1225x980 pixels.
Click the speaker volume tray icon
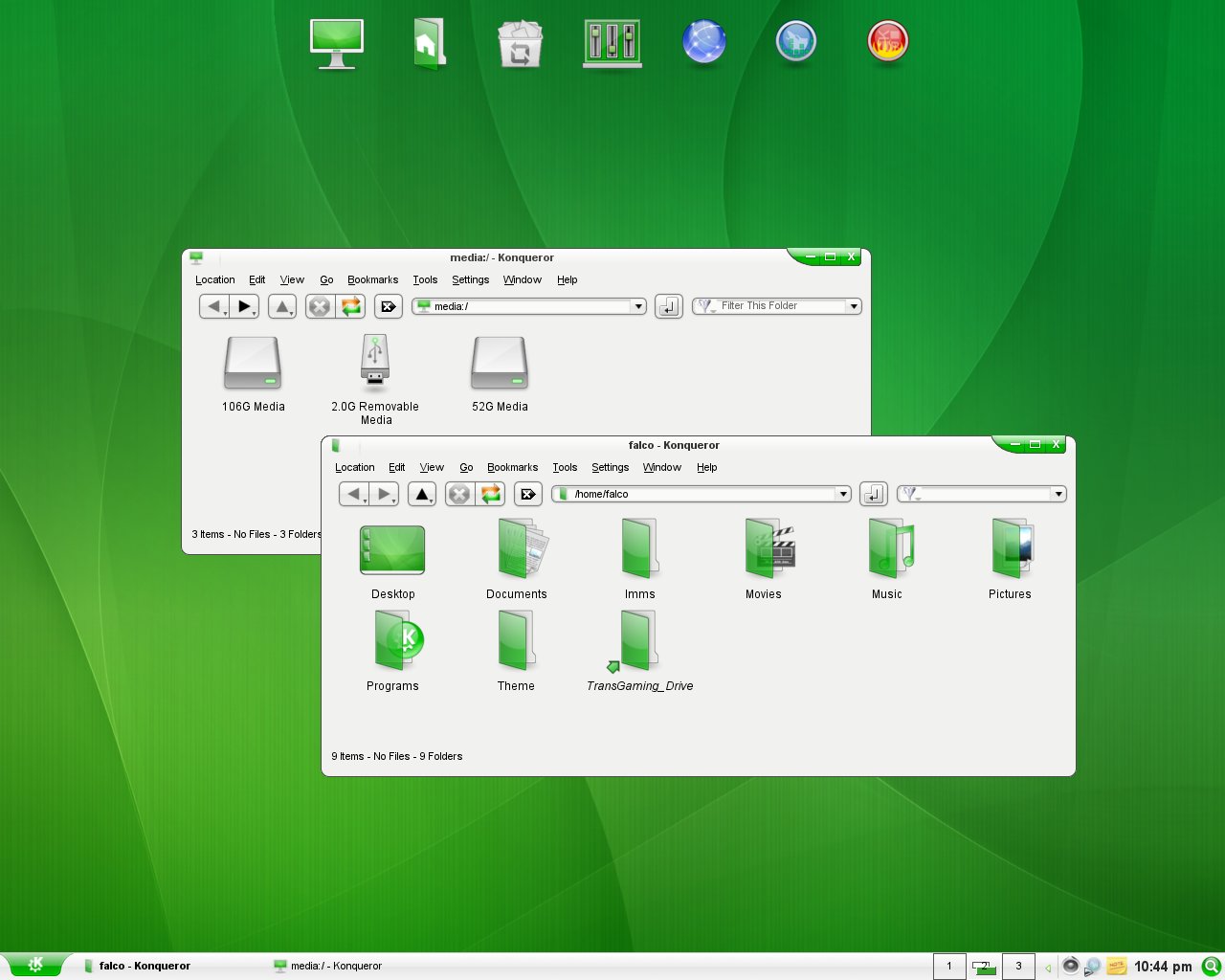pos(1071,966)
